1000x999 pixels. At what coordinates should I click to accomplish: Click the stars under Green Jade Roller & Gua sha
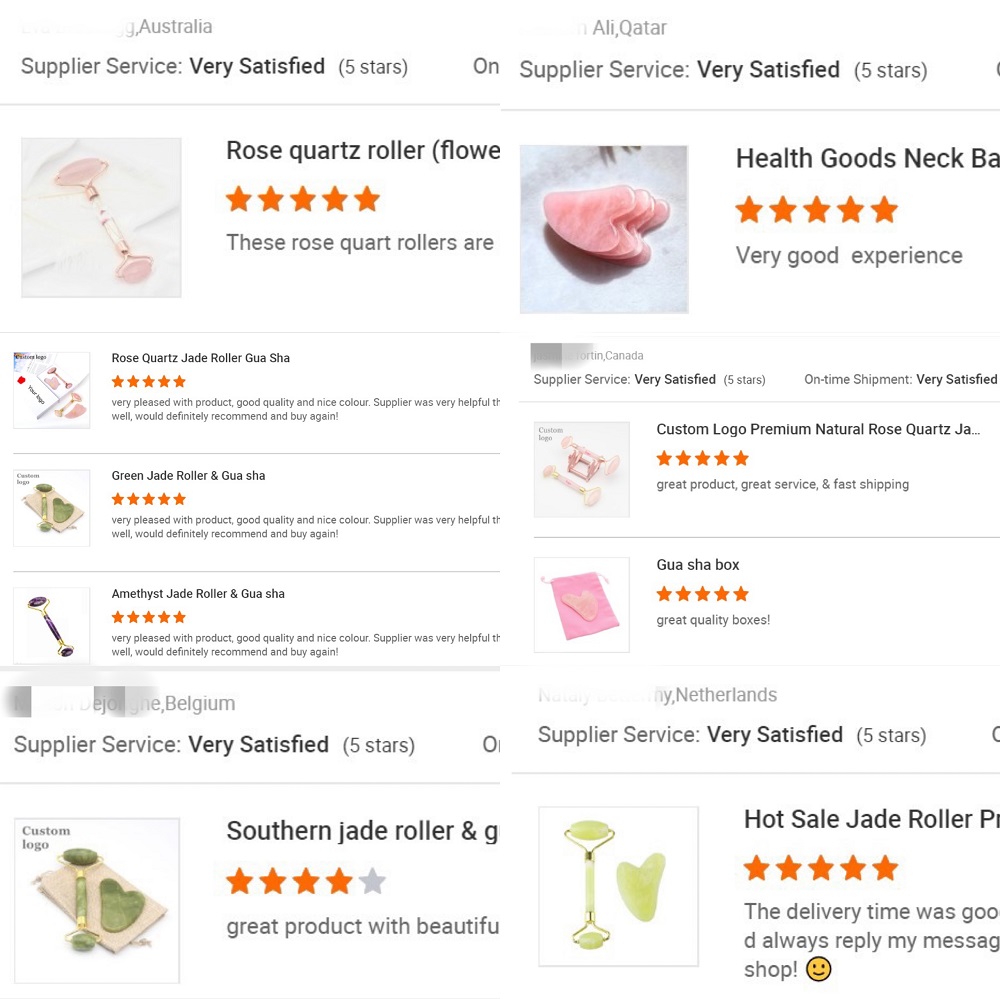[149, 499]
